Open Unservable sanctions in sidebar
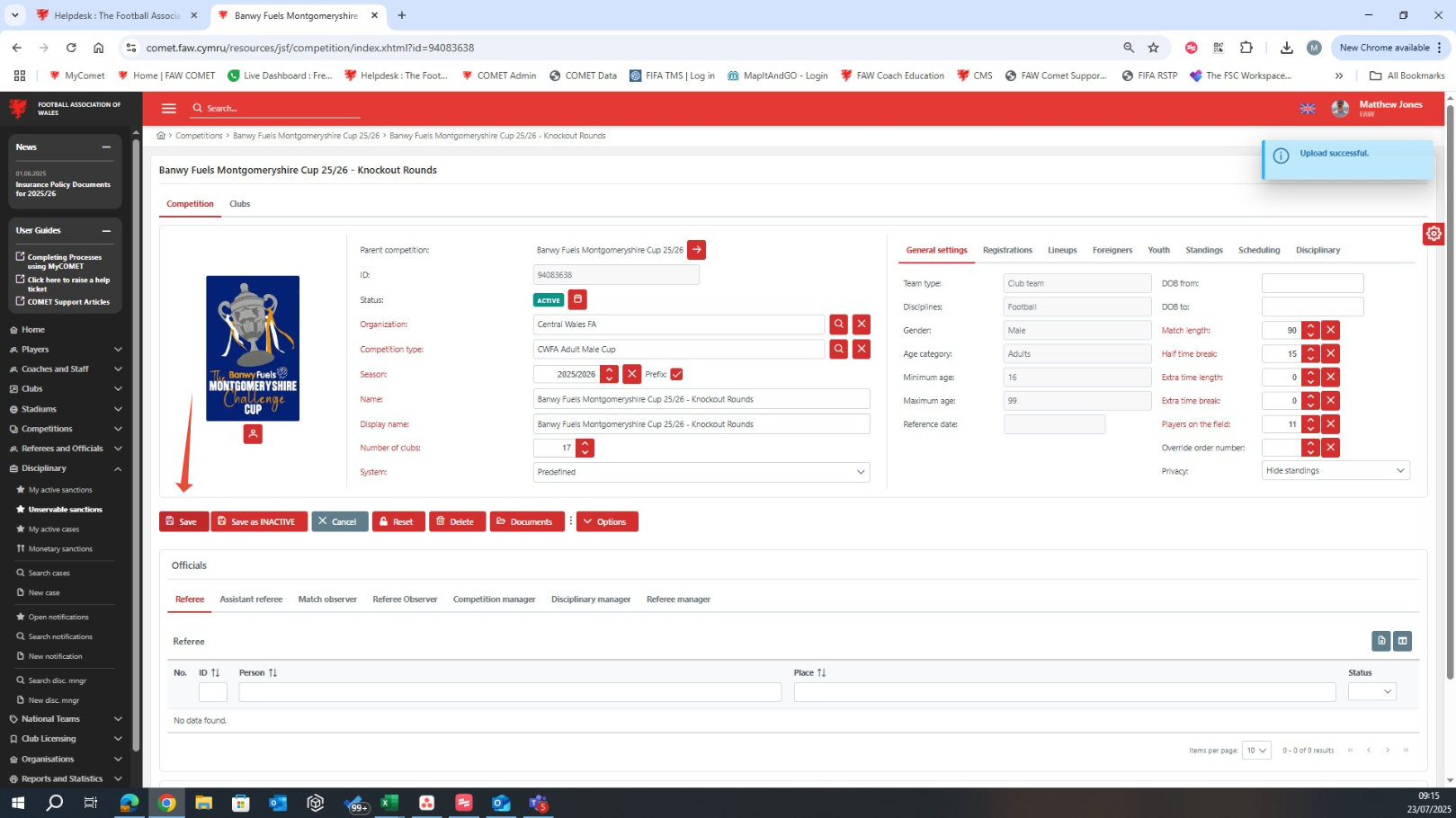 click(x=65, y=510)
